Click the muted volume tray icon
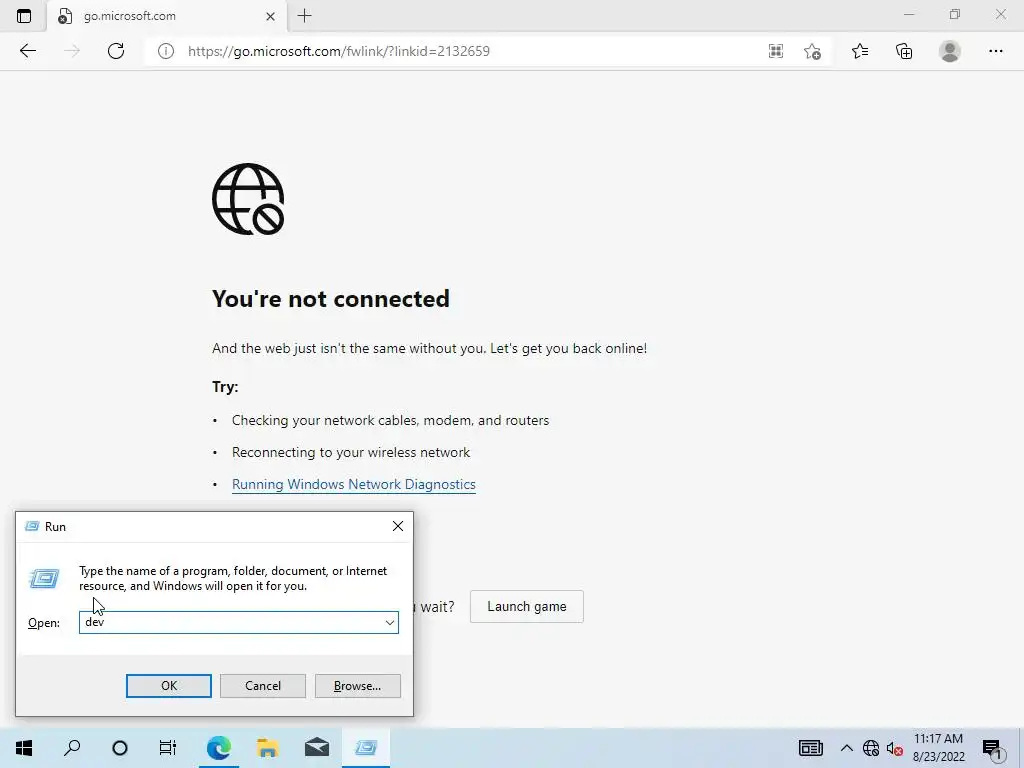Image resolution: width=1024 pixels, height=768 pixels. tap(895, 748)
